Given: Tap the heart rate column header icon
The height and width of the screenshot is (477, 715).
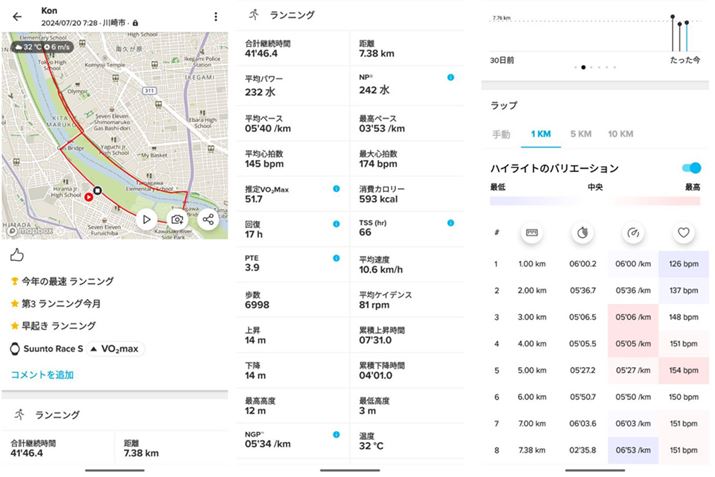Looking at the screenshot, I should (x=684, y=233).
